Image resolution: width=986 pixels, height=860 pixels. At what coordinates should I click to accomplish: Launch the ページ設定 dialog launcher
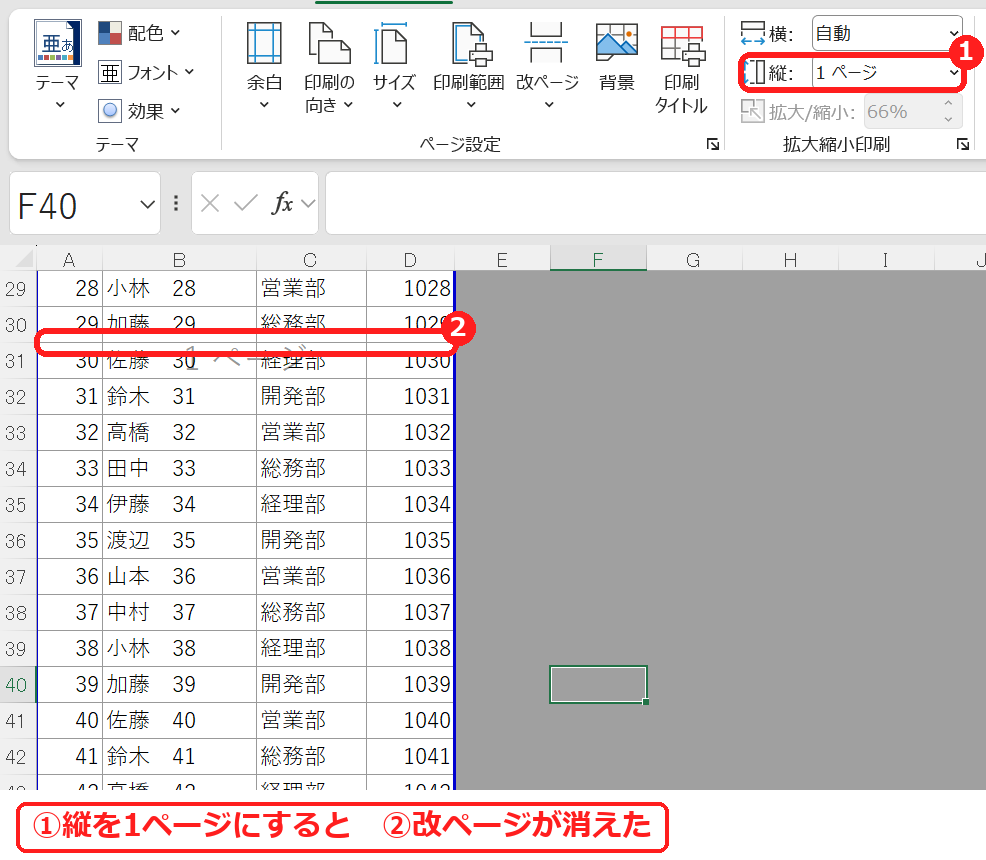(x=712, y=145)
